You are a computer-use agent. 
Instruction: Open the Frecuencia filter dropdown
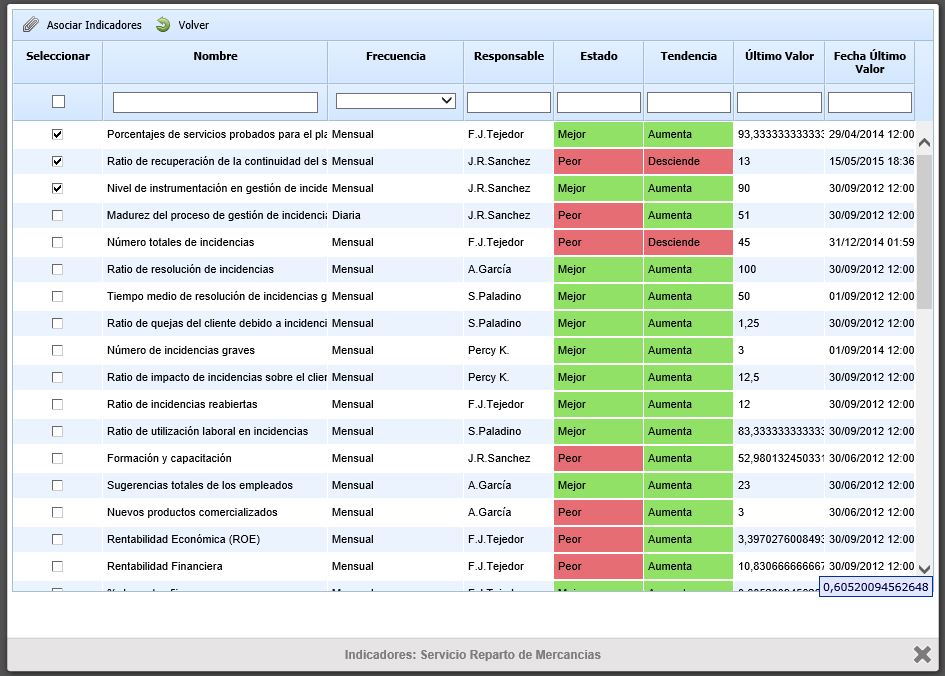(396, 101)
